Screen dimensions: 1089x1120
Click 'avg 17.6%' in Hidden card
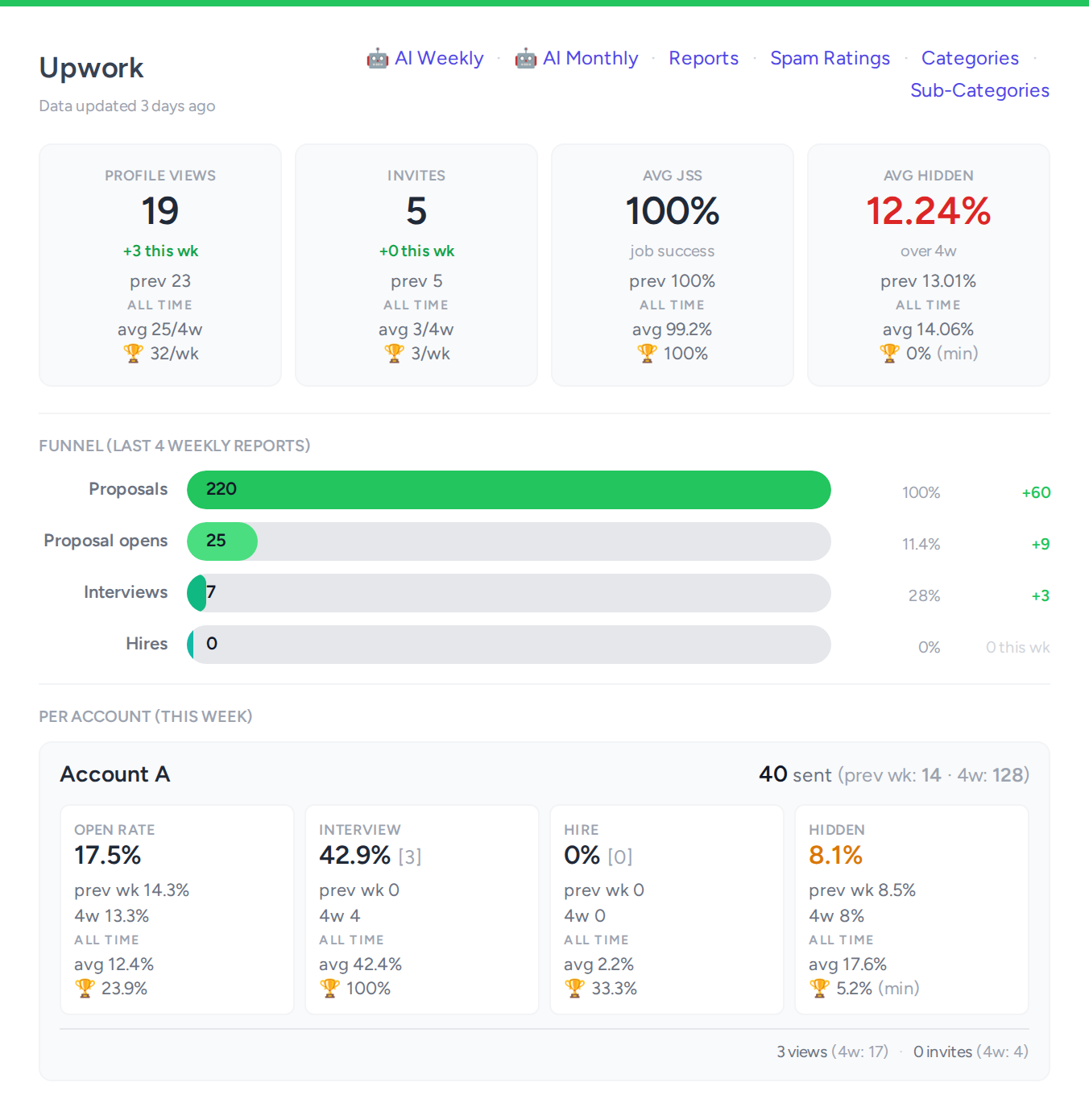[848, 964]
